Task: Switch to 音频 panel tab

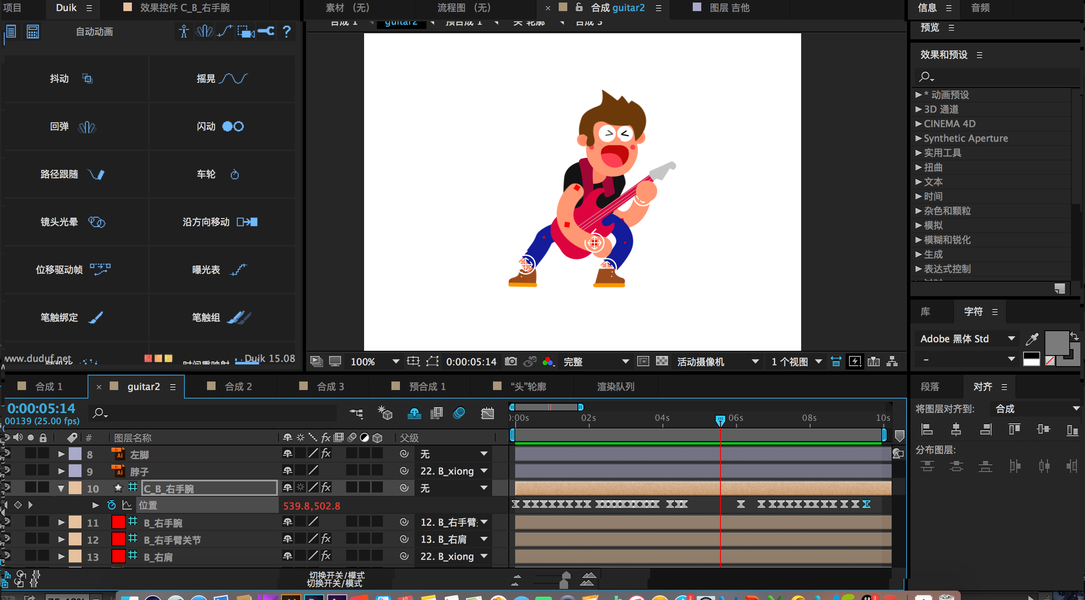Action: [981, 8]
